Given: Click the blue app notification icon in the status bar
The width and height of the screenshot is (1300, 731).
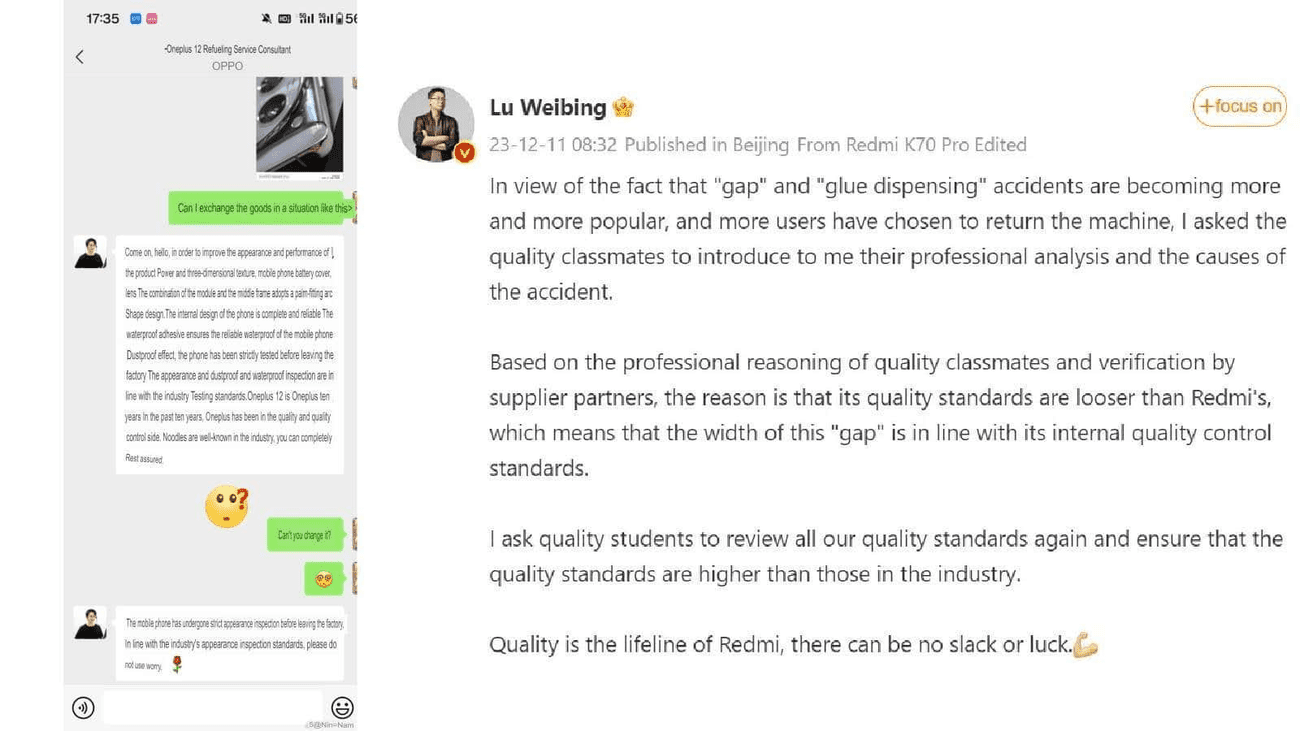Looking at the screenshot, I should pyautogui.click(x=136, y=18).
